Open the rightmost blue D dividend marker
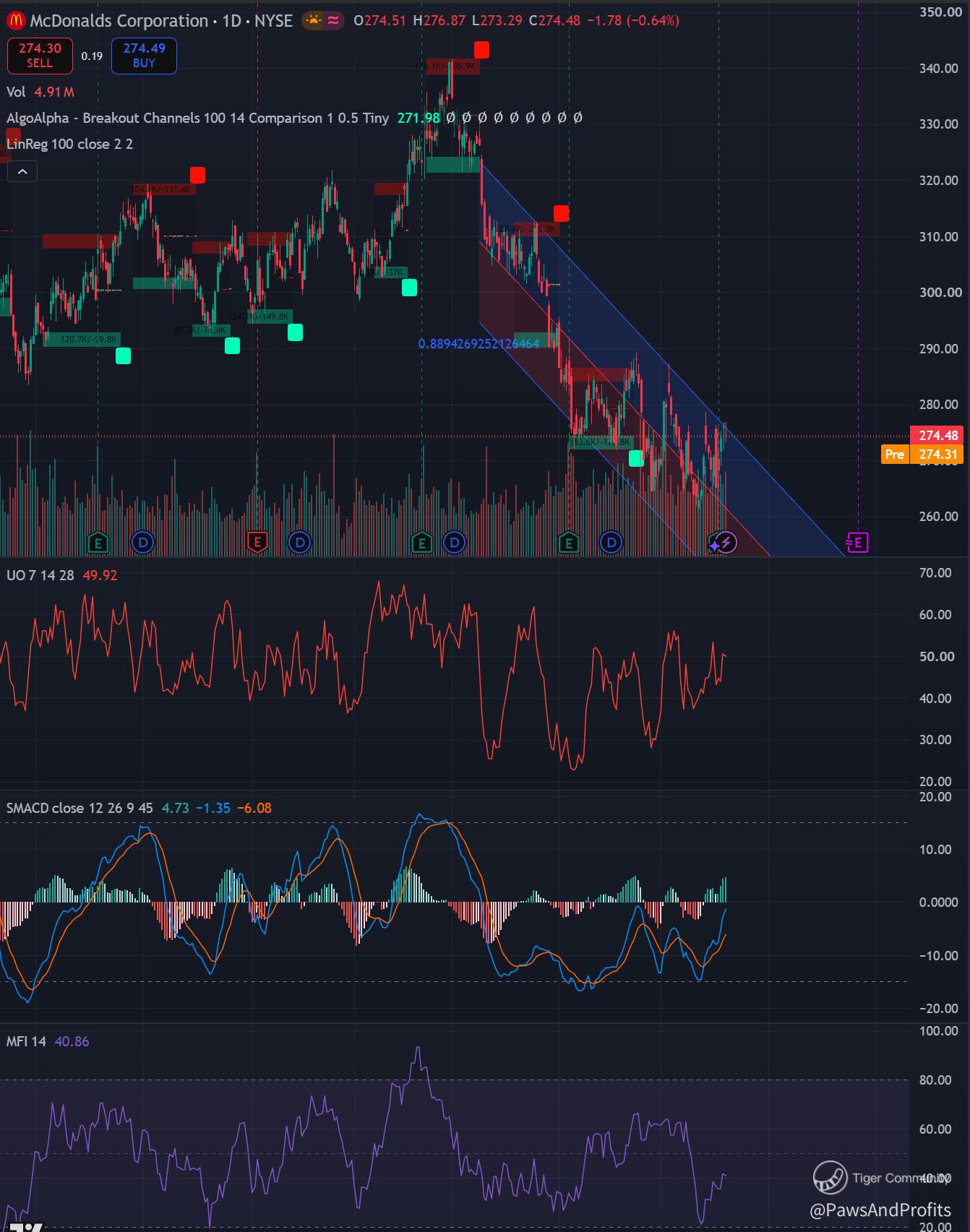The image size is (970, 1232). 611,542
